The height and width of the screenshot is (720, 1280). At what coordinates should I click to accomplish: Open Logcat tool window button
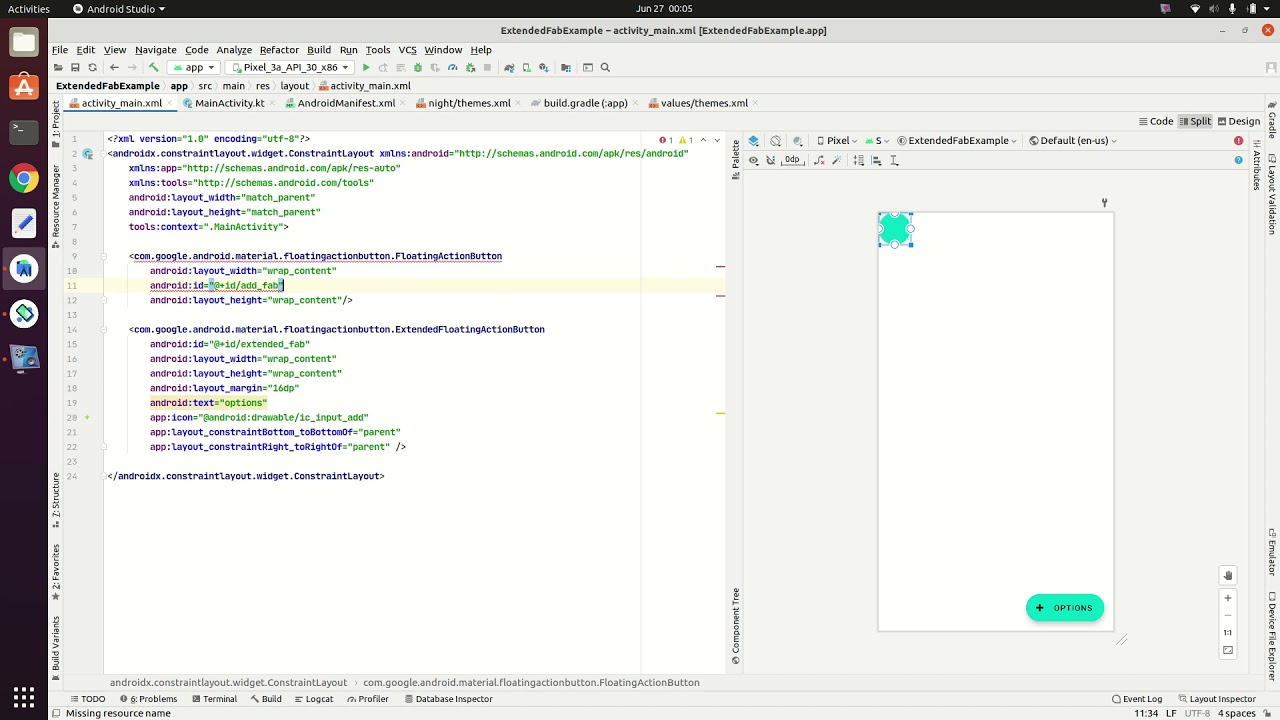tap(313, 699)
